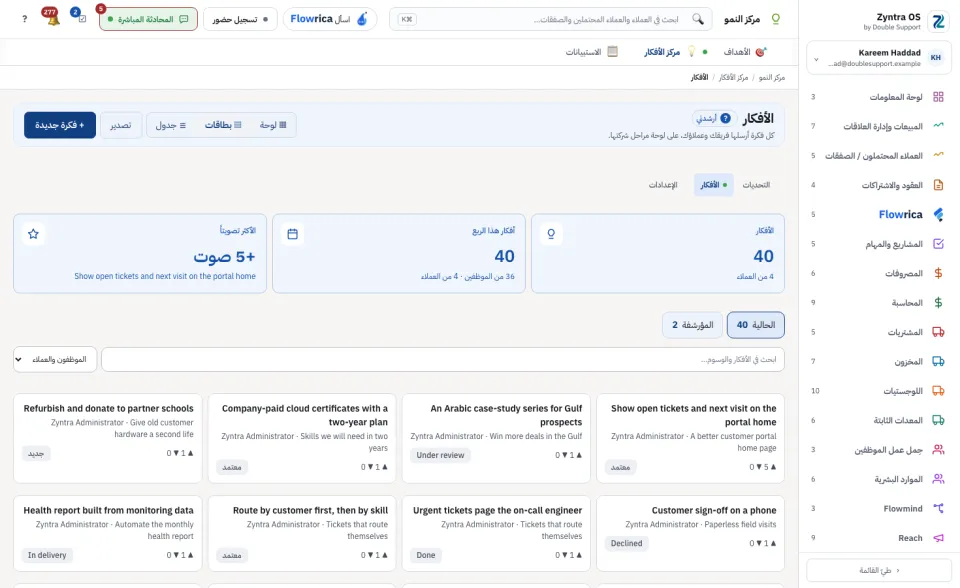
Task: Expand Kareem Haddad account menu
Action: (x=879, y=58)
